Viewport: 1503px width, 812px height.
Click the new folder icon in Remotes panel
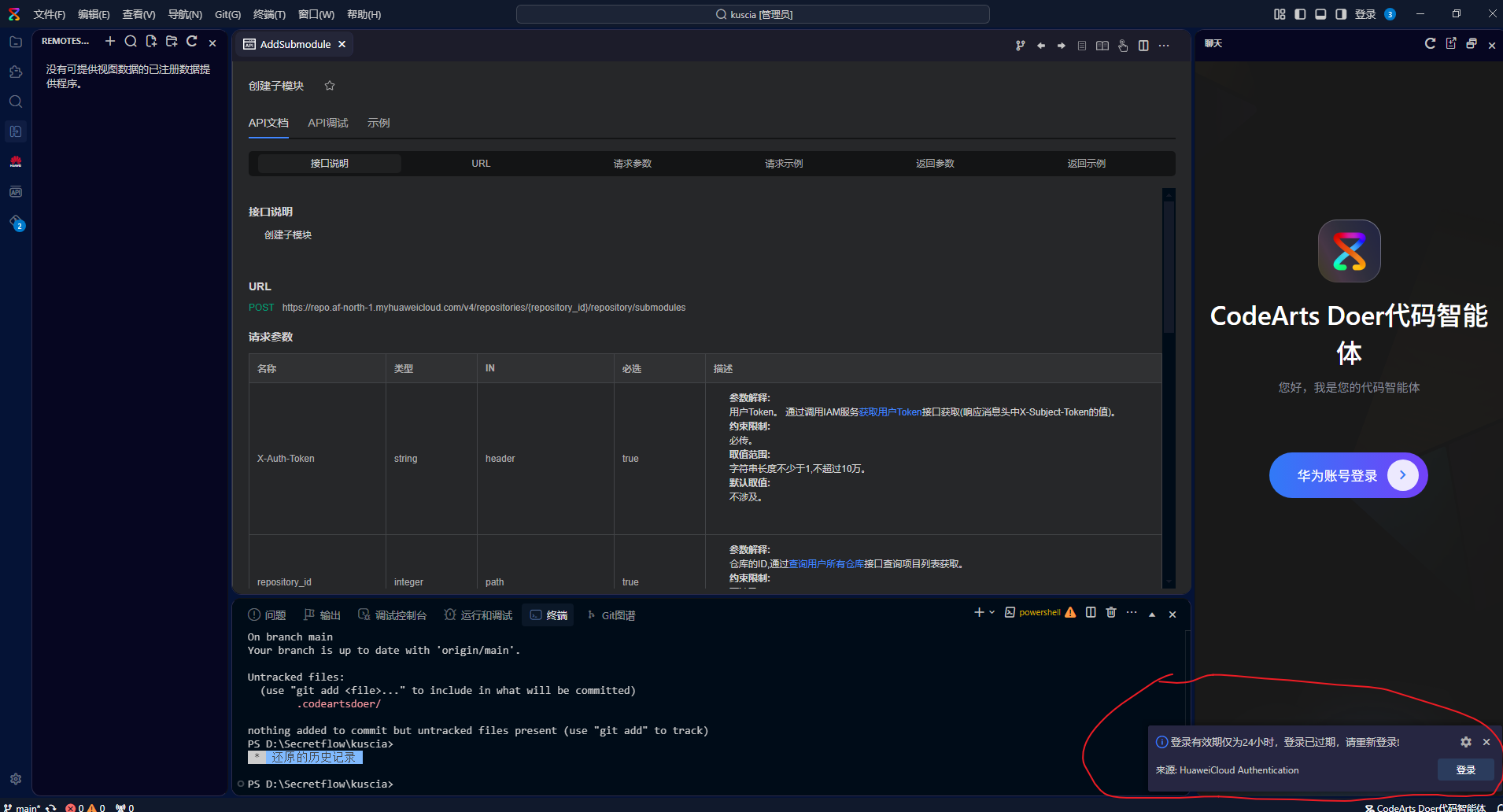point(172,41)
